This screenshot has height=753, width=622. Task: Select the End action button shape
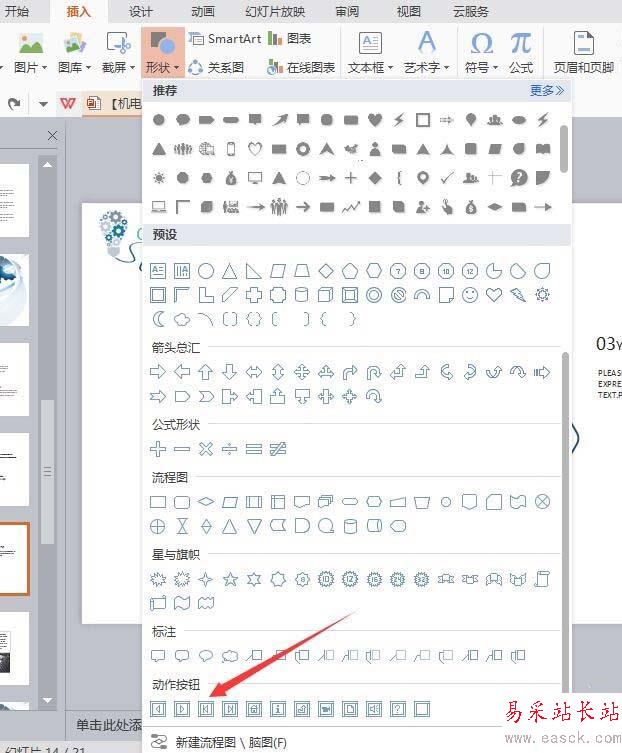tap(230, 709)
